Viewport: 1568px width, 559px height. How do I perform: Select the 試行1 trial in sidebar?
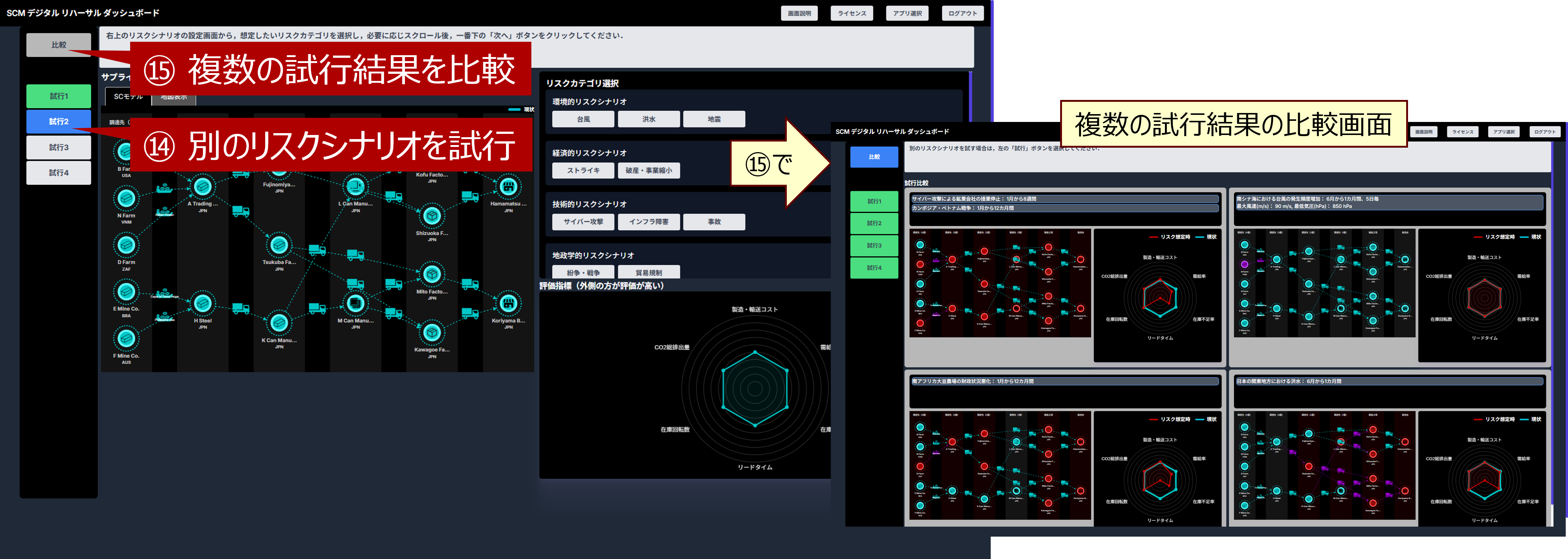coord(59,96)
